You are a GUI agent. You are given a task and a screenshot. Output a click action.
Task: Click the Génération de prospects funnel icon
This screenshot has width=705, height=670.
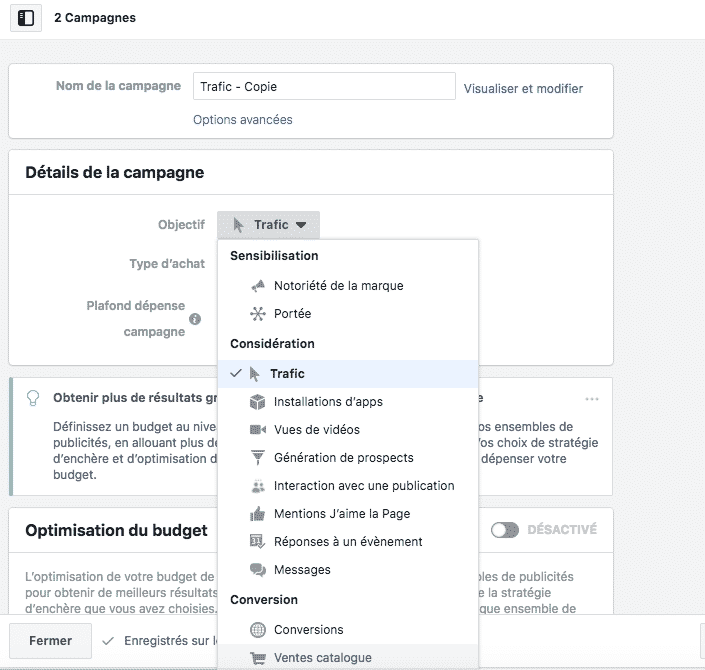(258, 458)
